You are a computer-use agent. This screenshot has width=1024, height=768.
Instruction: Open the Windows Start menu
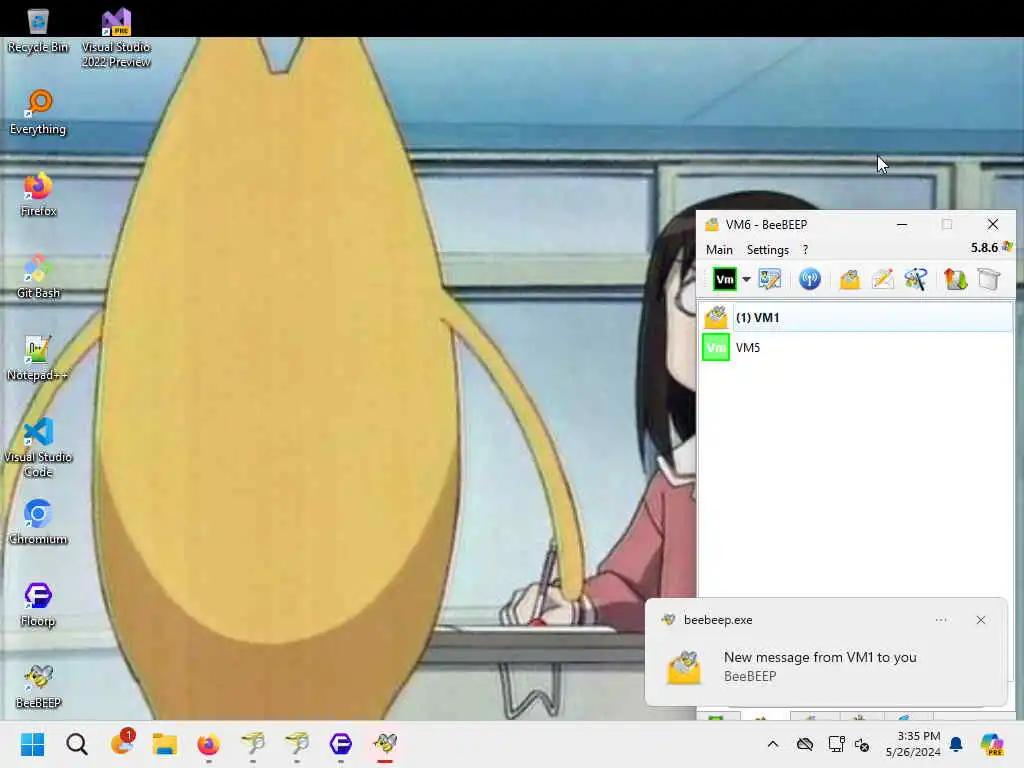32,744
